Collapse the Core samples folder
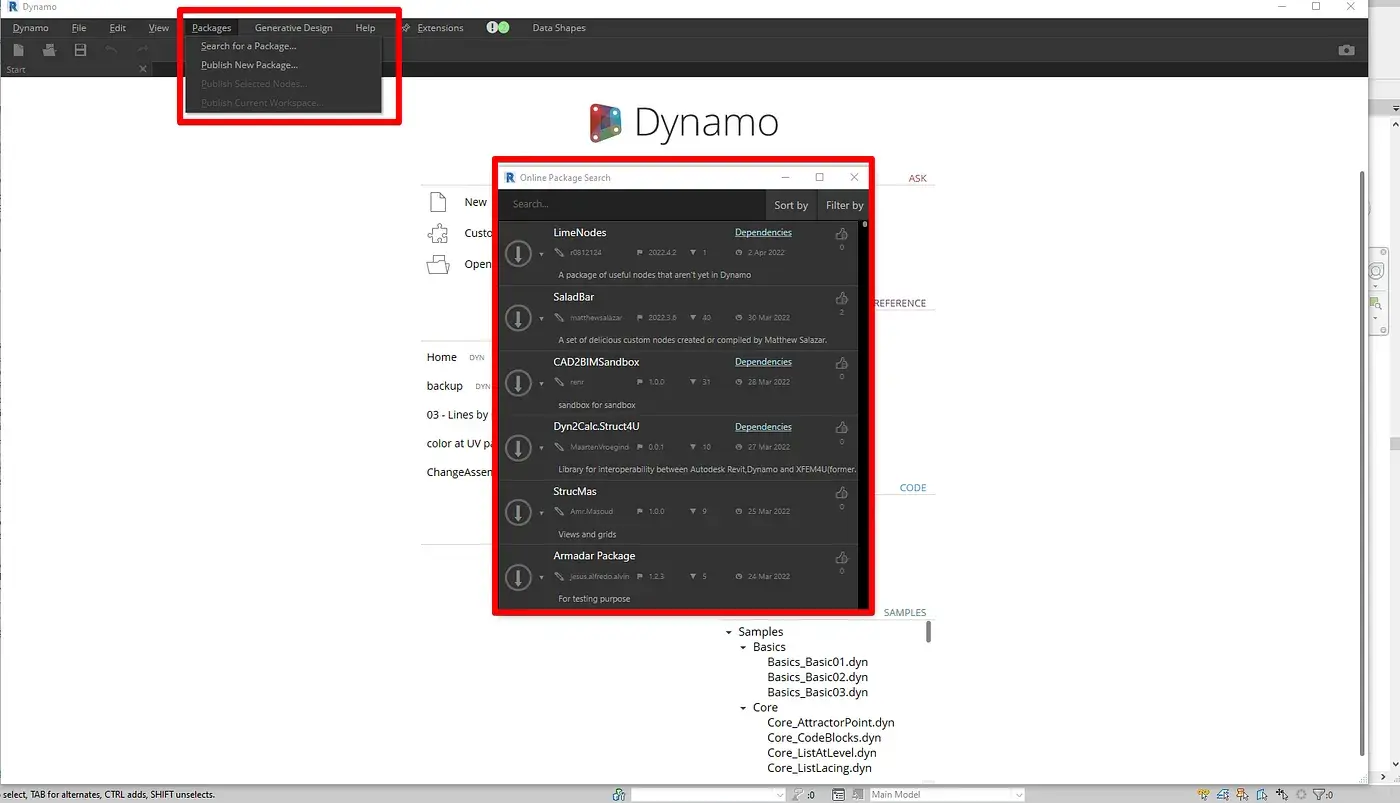This screenshot has height=803, width=1400. [743, 708]
